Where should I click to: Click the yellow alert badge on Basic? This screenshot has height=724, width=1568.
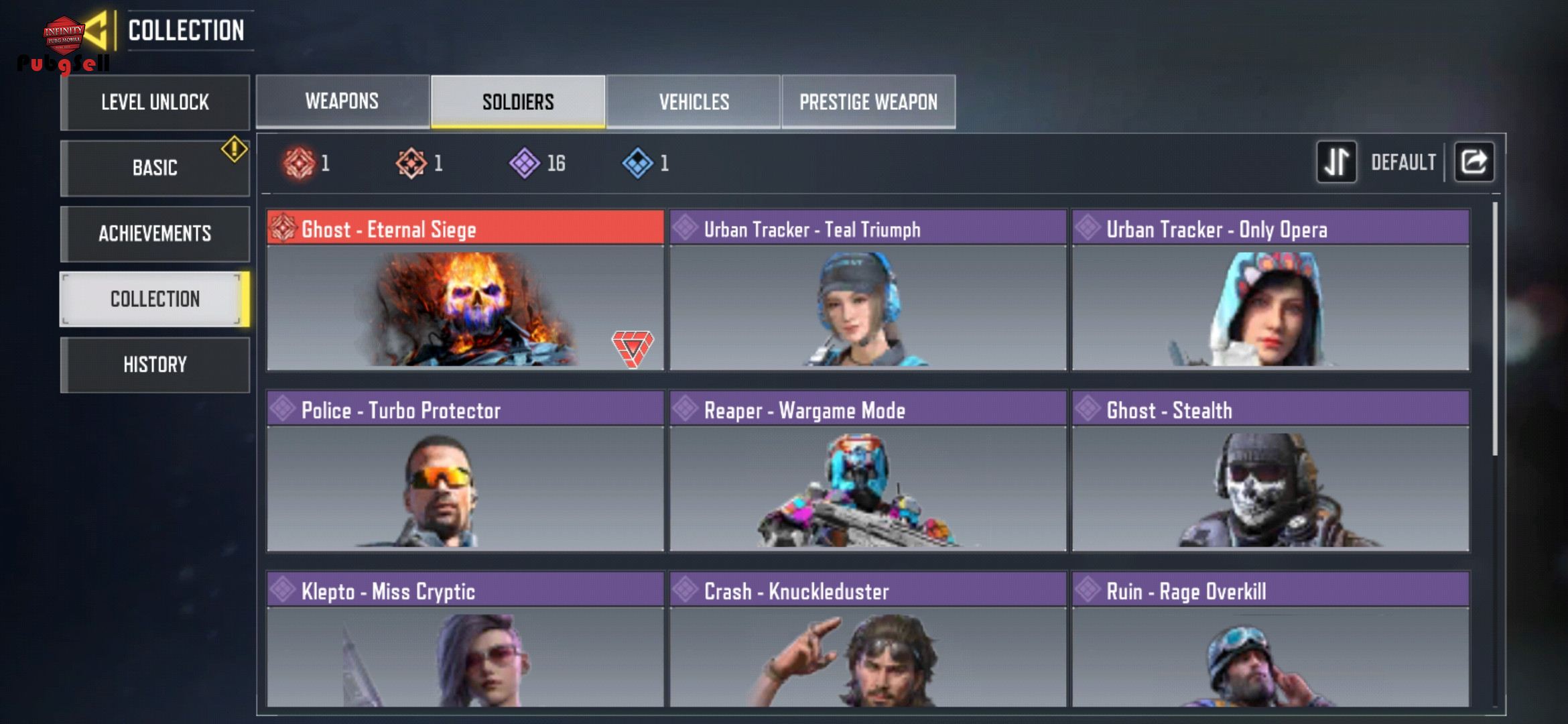[x=235, y=149]
